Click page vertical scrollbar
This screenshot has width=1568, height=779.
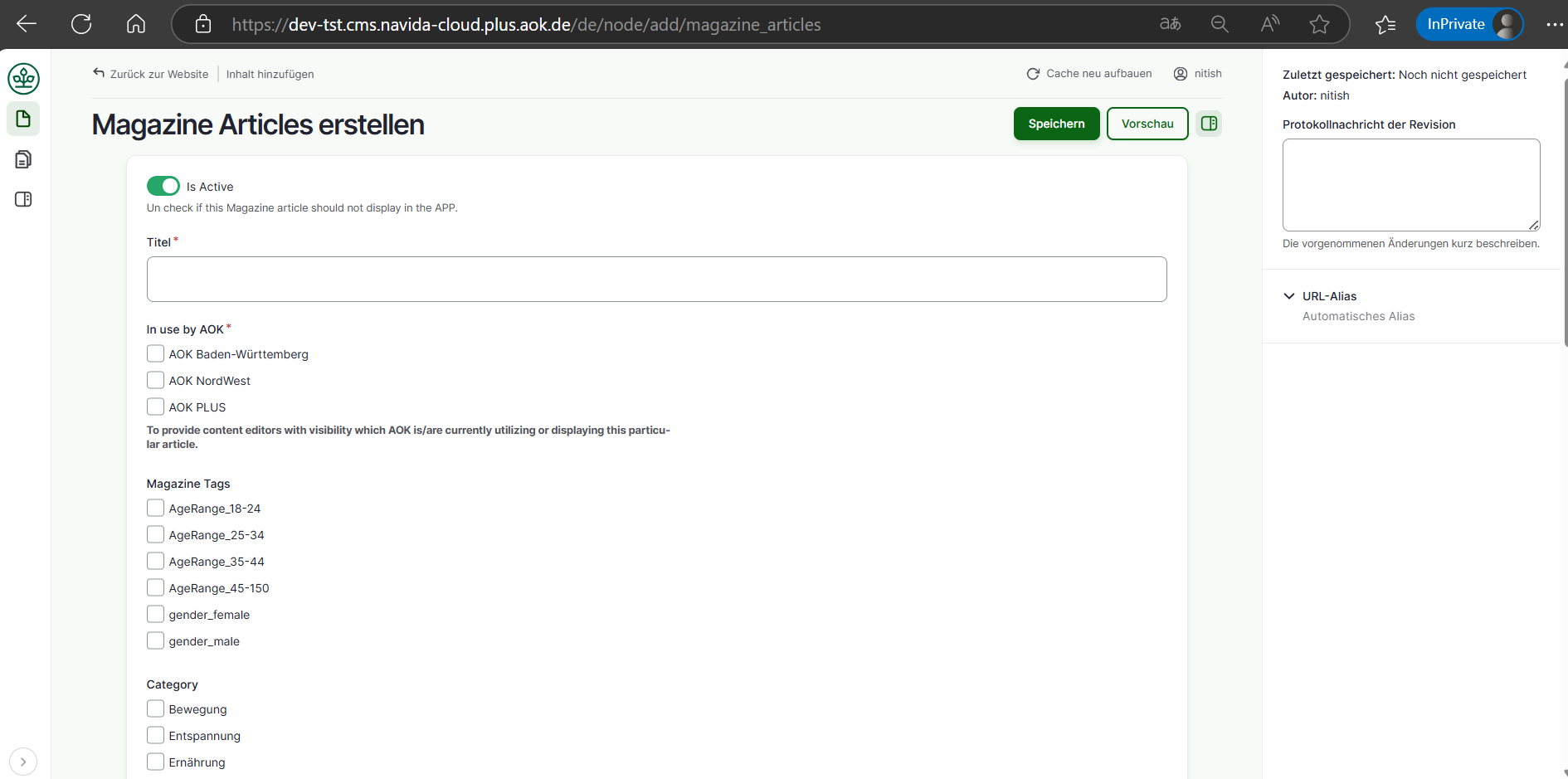[x=1565, y=212]
